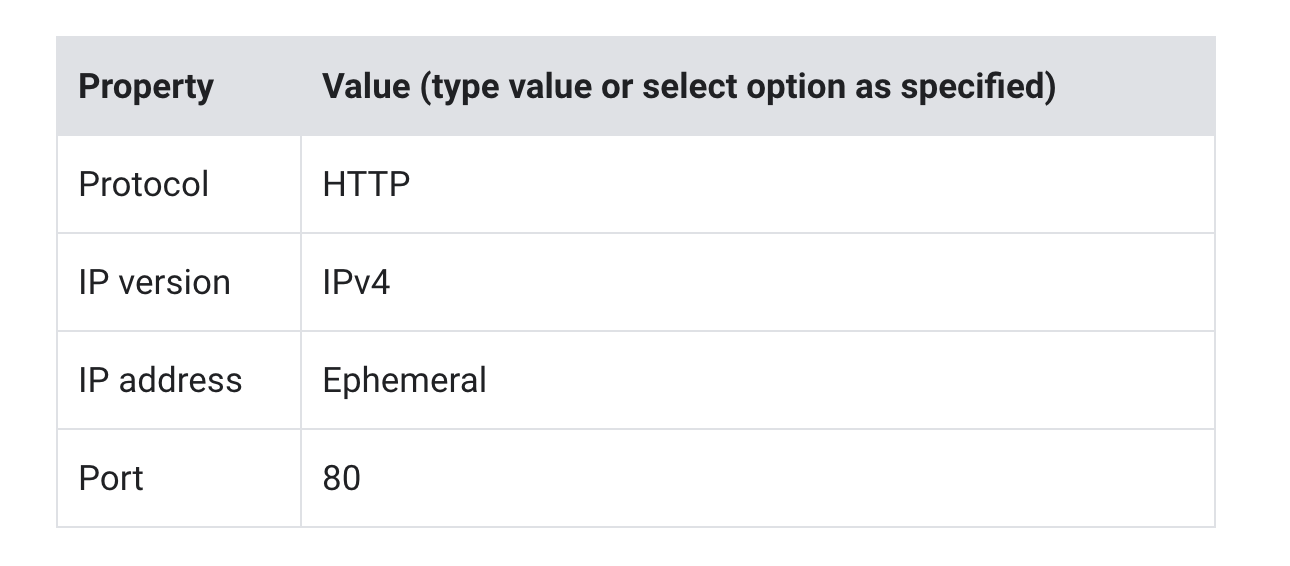The image size is (1290, 566).
Task: Select the Protocol property cell
Action: tap(144, 185)
